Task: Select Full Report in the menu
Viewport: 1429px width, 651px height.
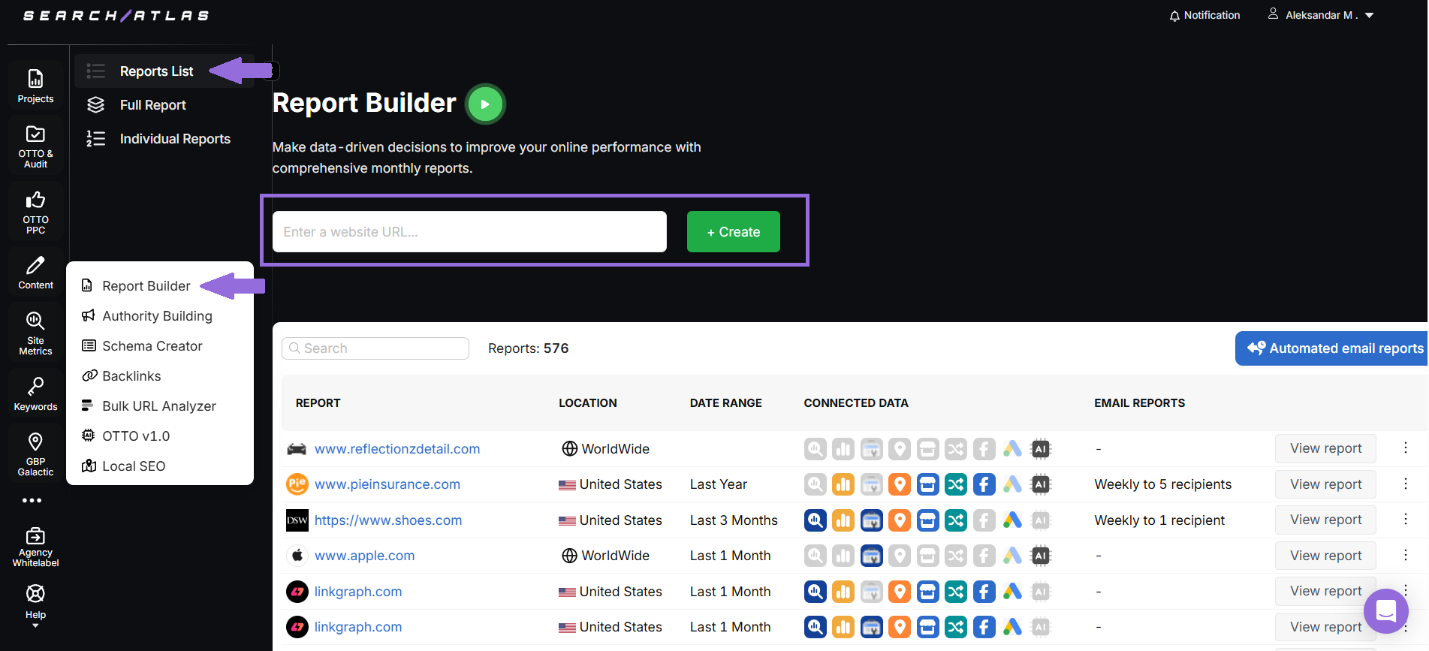Action: (x=153, y=105)
